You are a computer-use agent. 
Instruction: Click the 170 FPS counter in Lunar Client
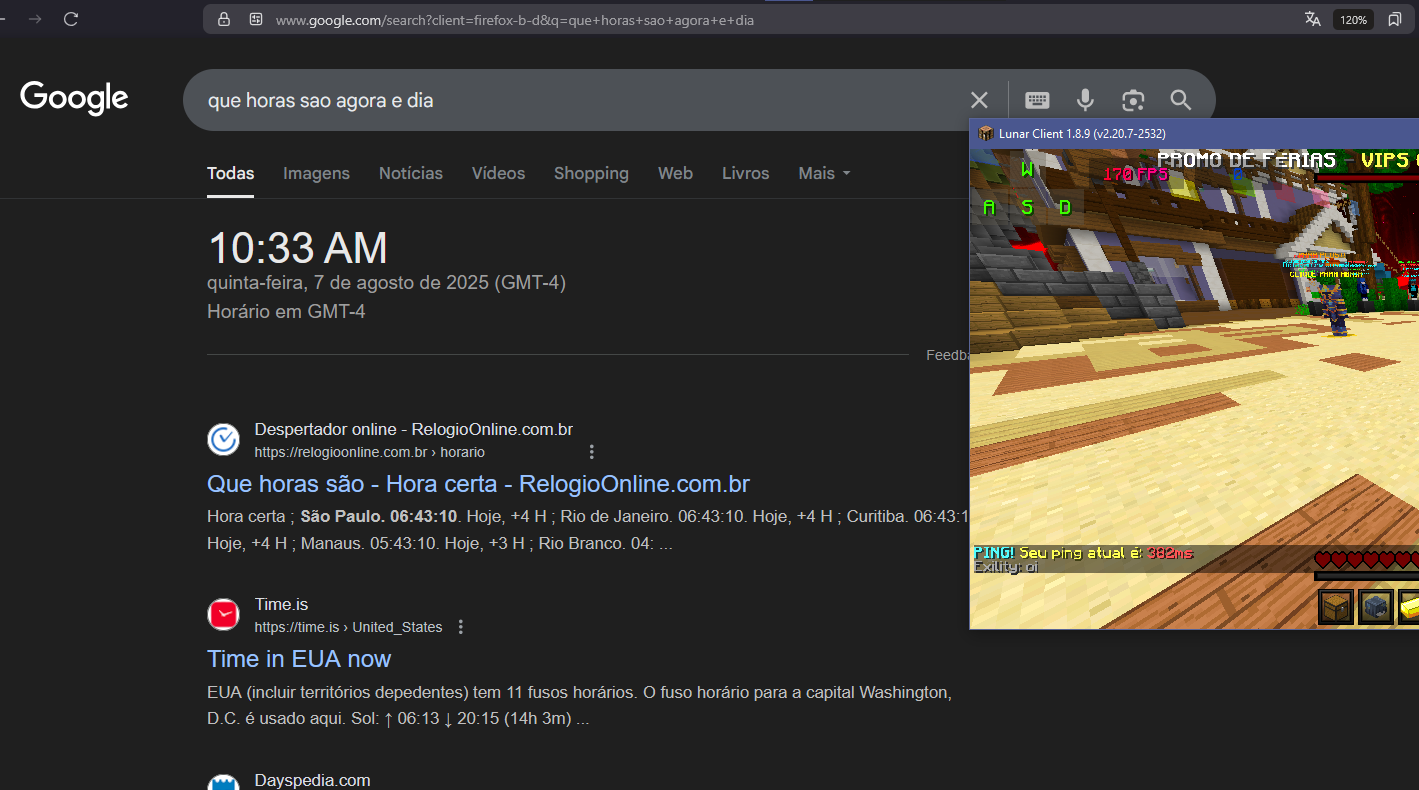tap(1136, 173)
